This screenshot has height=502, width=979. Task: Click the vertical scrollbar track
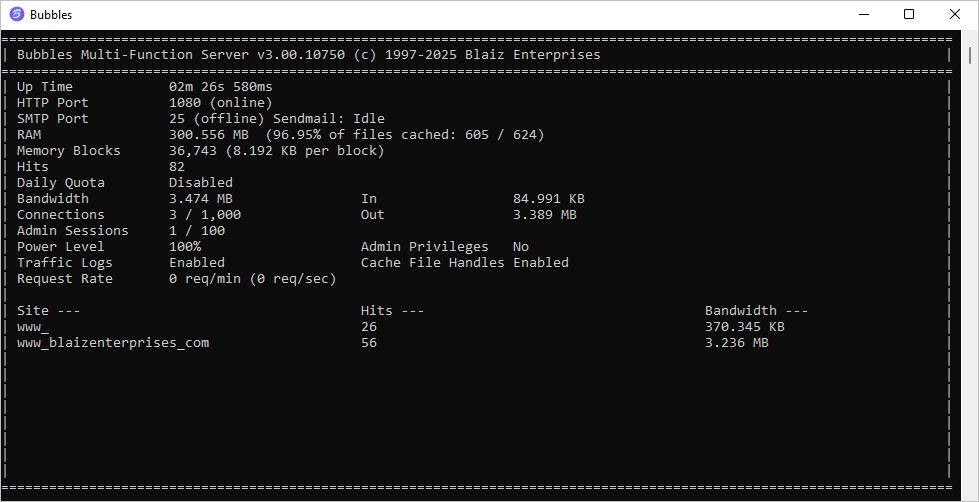(x=970, y=300)
